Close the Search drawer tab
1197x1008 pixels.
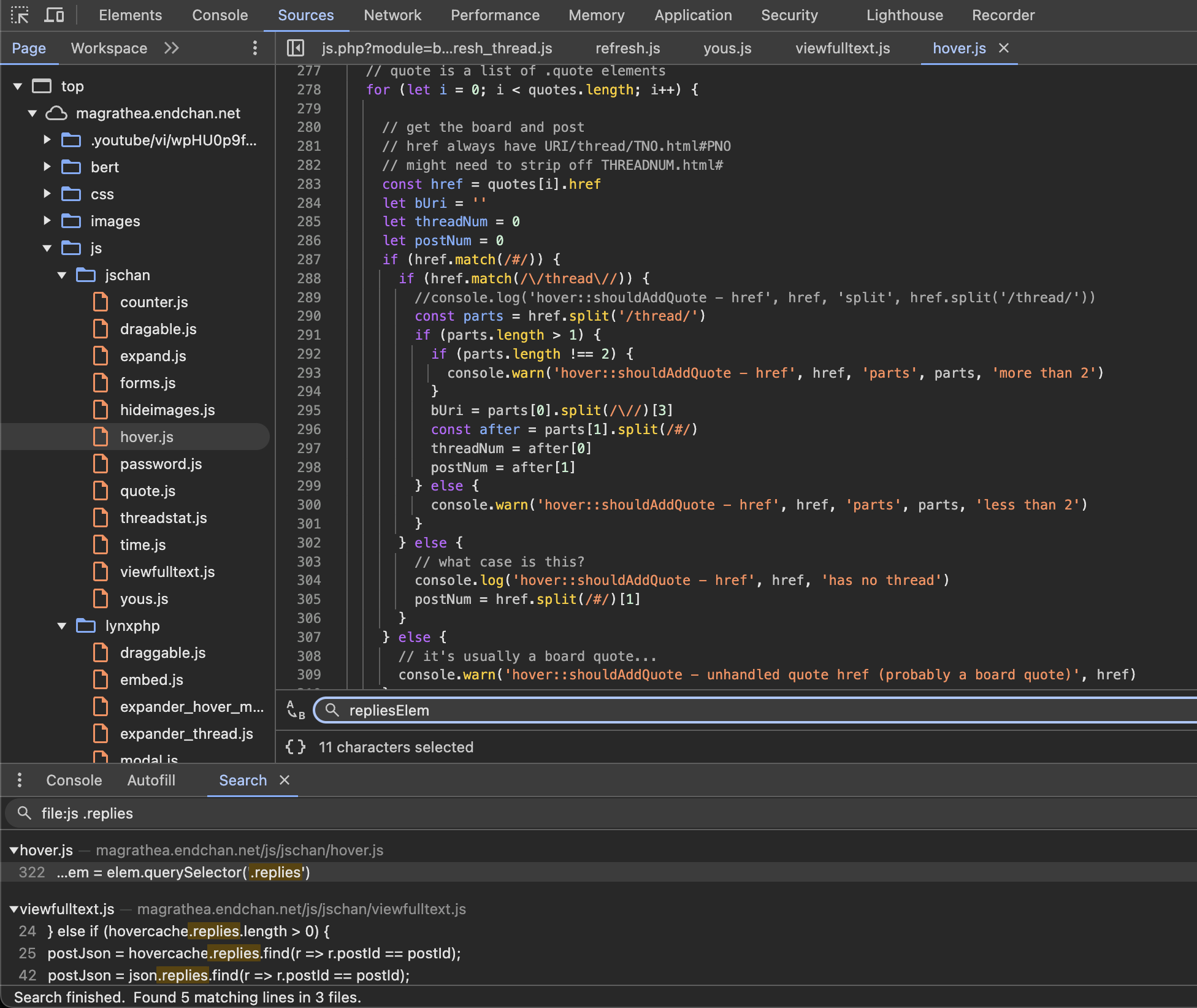click(285, 780)
